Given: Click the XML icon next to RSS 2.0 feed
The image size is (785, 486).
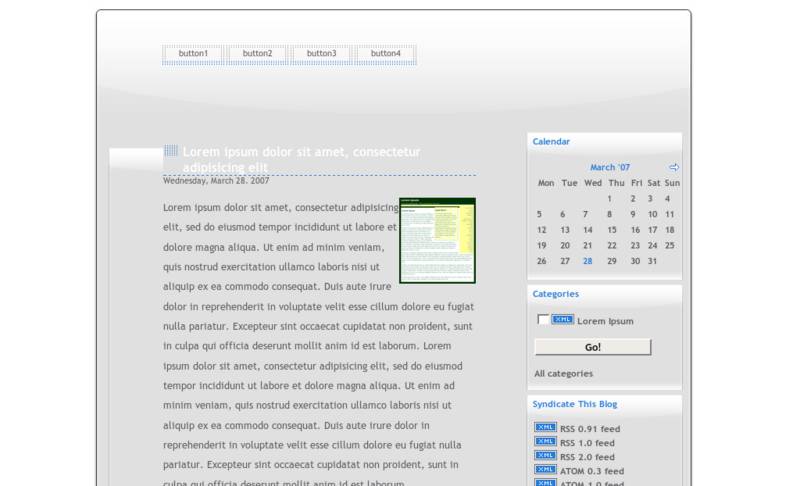Looking at the screenshot, I should click(x=545, y=456).
